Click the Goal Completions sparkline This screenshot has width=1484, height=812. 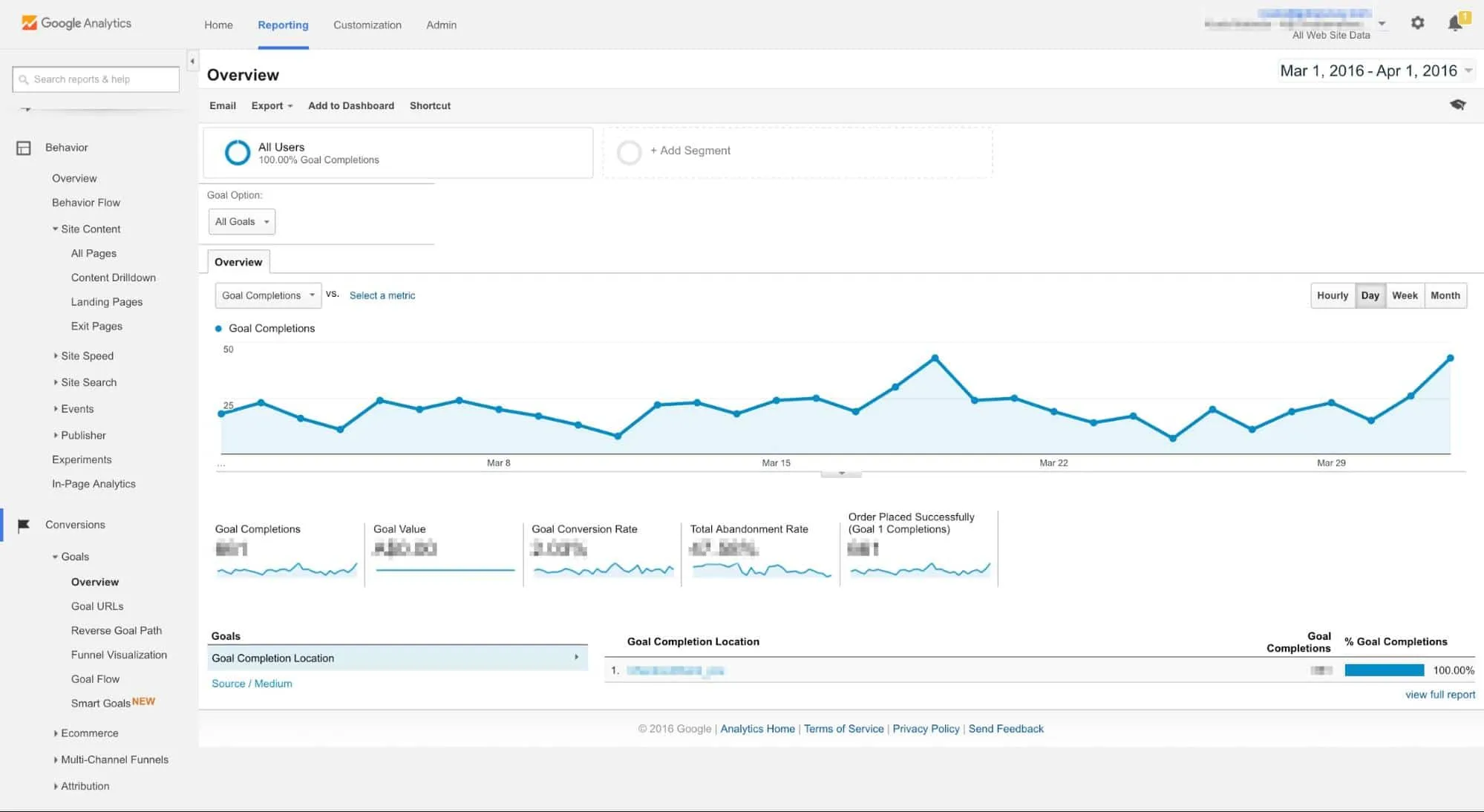(x=287, y=570)
